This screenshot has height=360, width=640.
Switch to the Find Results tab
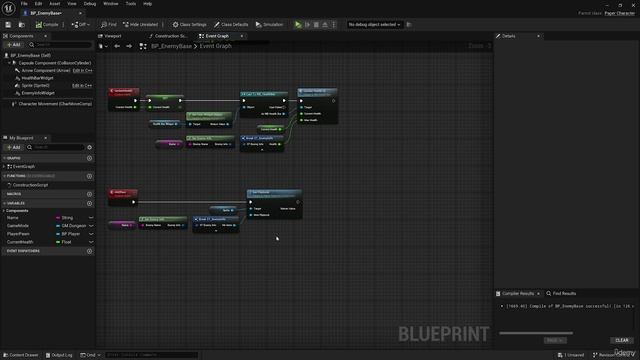click(561, 294)
